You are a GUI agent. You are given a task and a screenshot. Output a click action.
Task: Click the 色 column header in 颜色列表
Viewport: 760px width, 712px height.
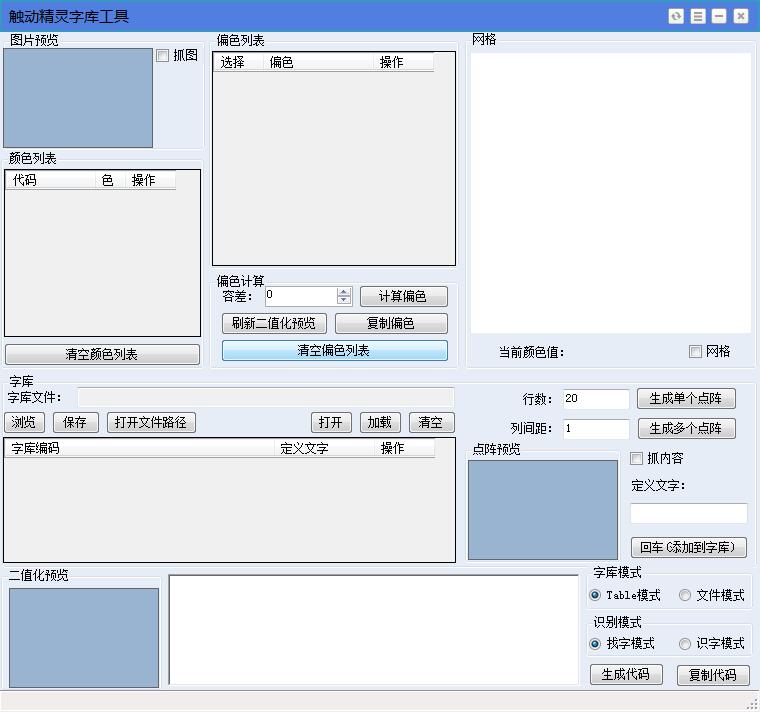point(111,180)
